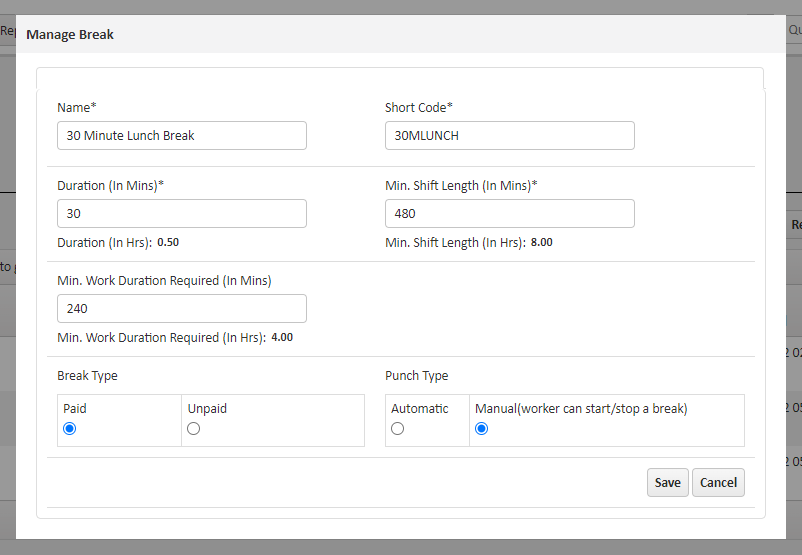
Task: Enable the Automatic punch type radio
Action: pos(398,428)
